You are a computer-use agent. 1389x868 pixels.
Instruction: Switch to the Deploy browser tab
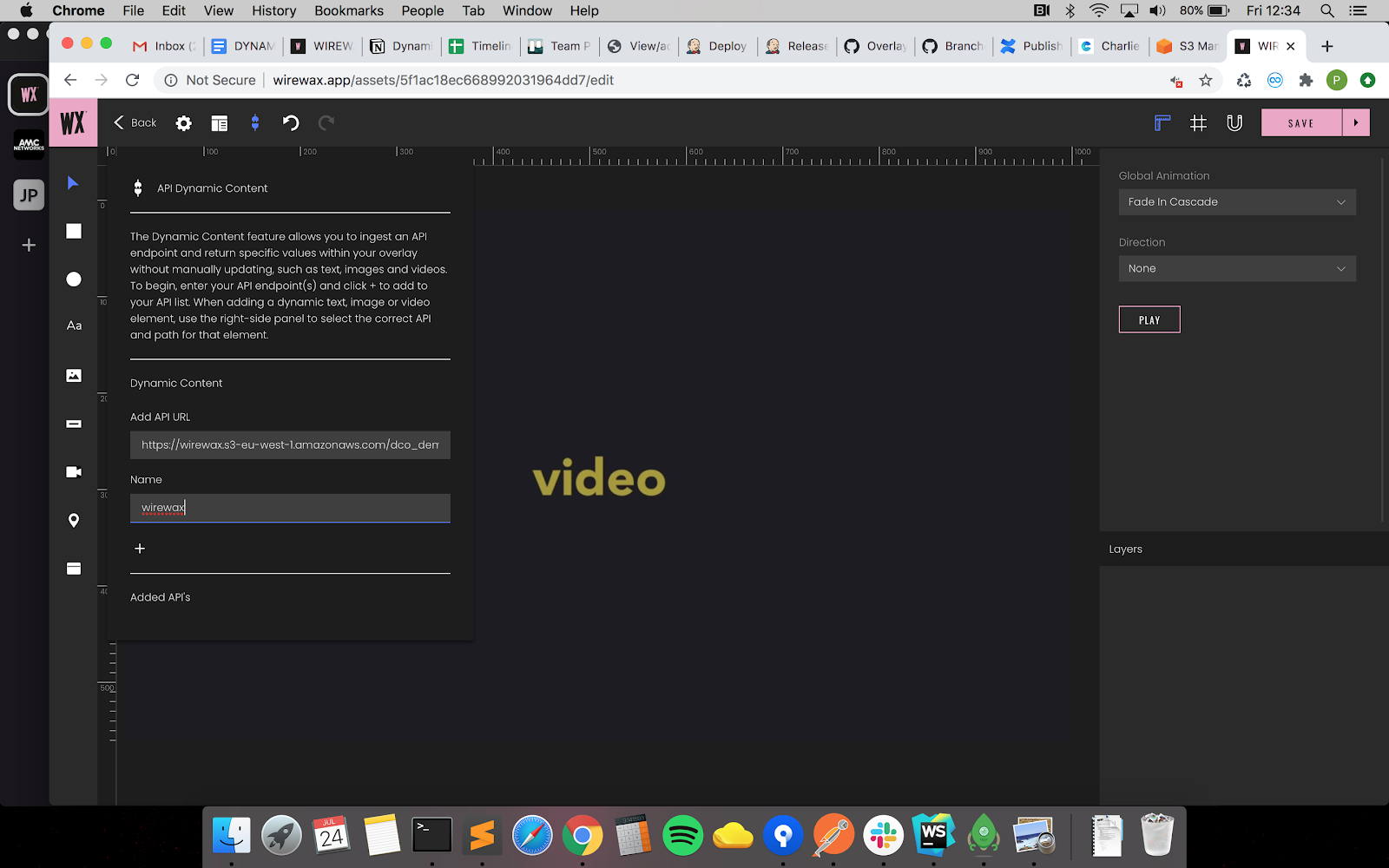coord(717,46)
